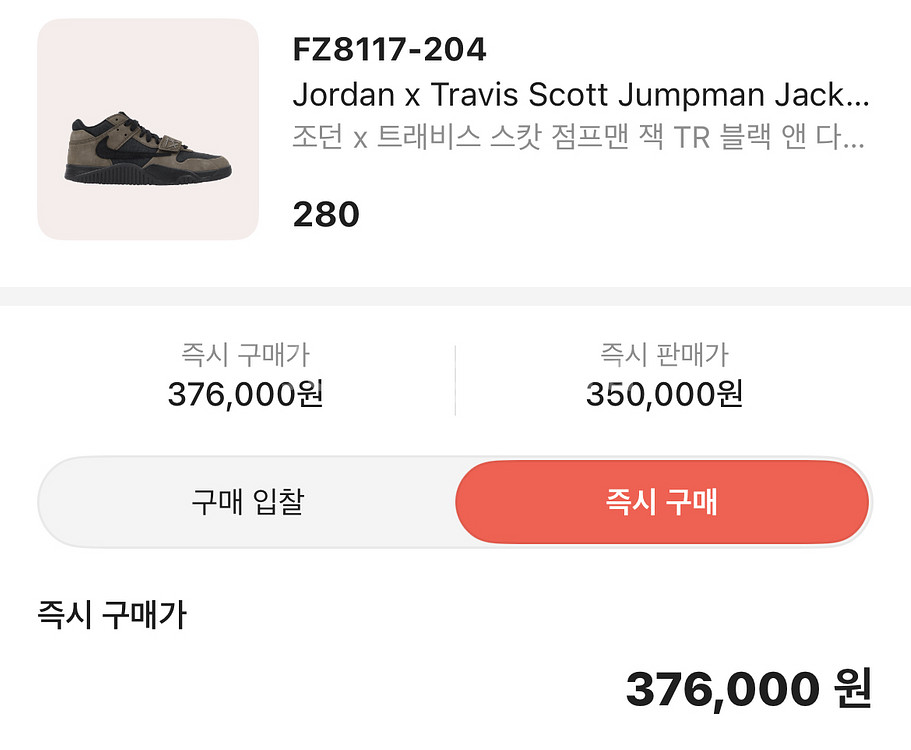The image size is (911, 750).
Task: Click the small 376,000원 buy-now price
Action: [x=245, y=395]
